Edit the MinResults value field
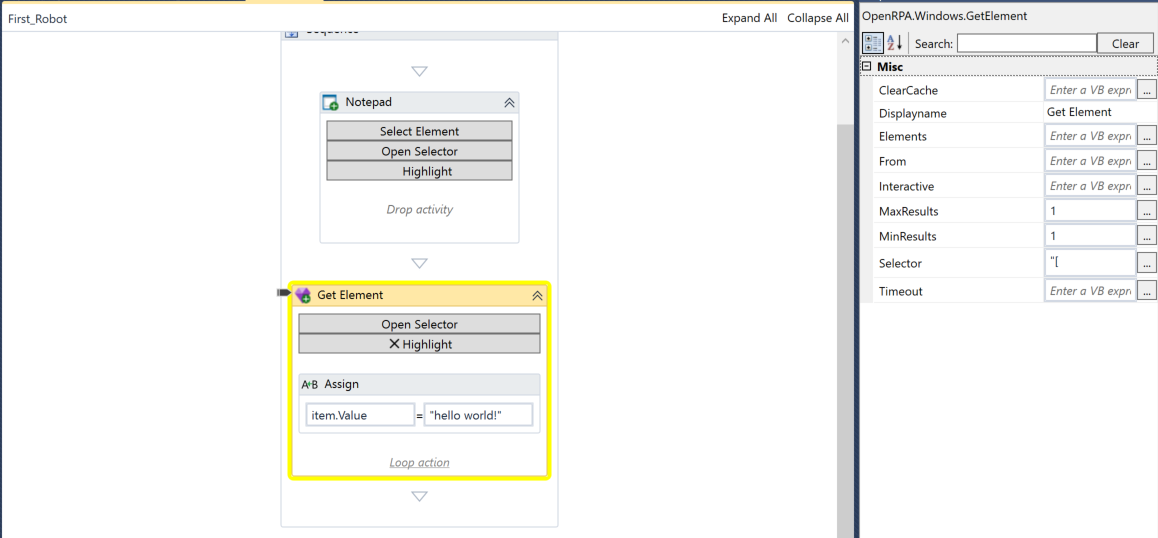Image resolution: width=1158 pixels, height=538 pixels. pos(1090,236)
